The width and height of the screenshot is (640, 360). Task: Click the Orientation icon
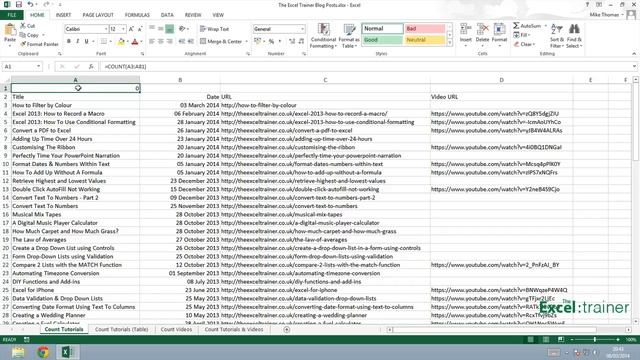(x=182, y=29)
